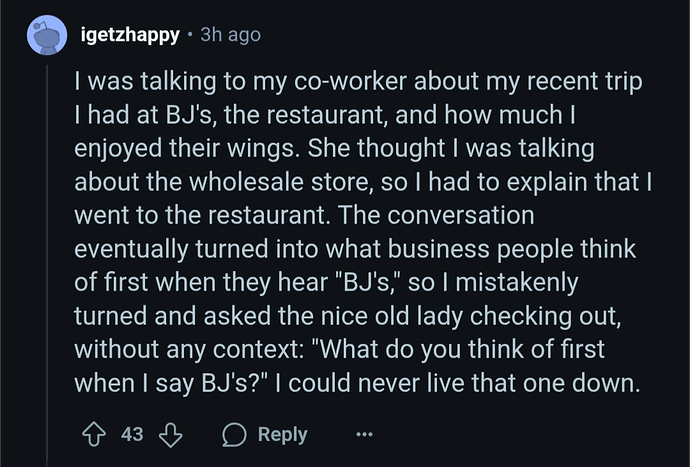Click the dot separator before the timestamp

tap(190, 35)
